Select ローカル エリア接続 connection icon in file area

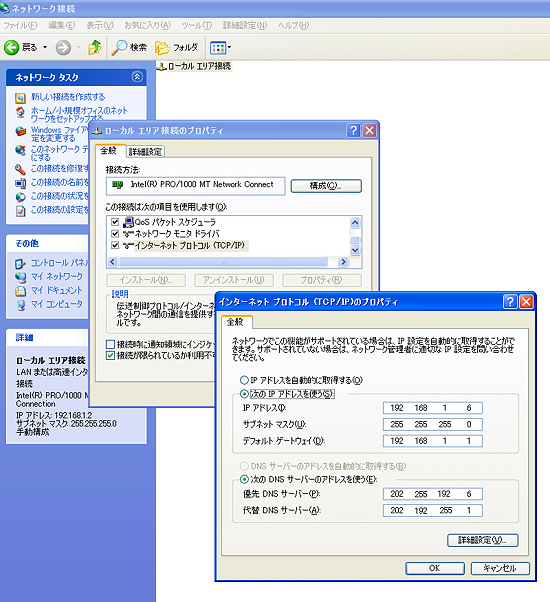162,67
